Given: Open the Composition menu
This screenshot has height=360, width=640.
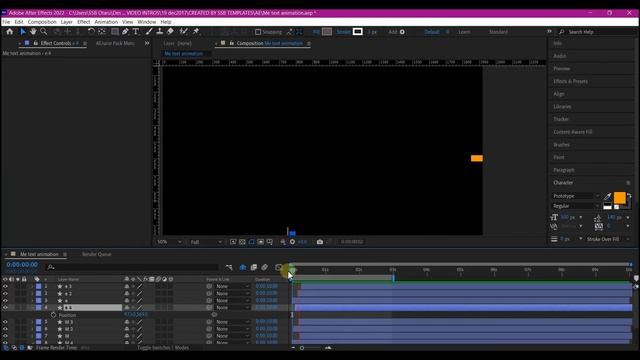Looking at the screenshot, I should [x=42, y=22].
